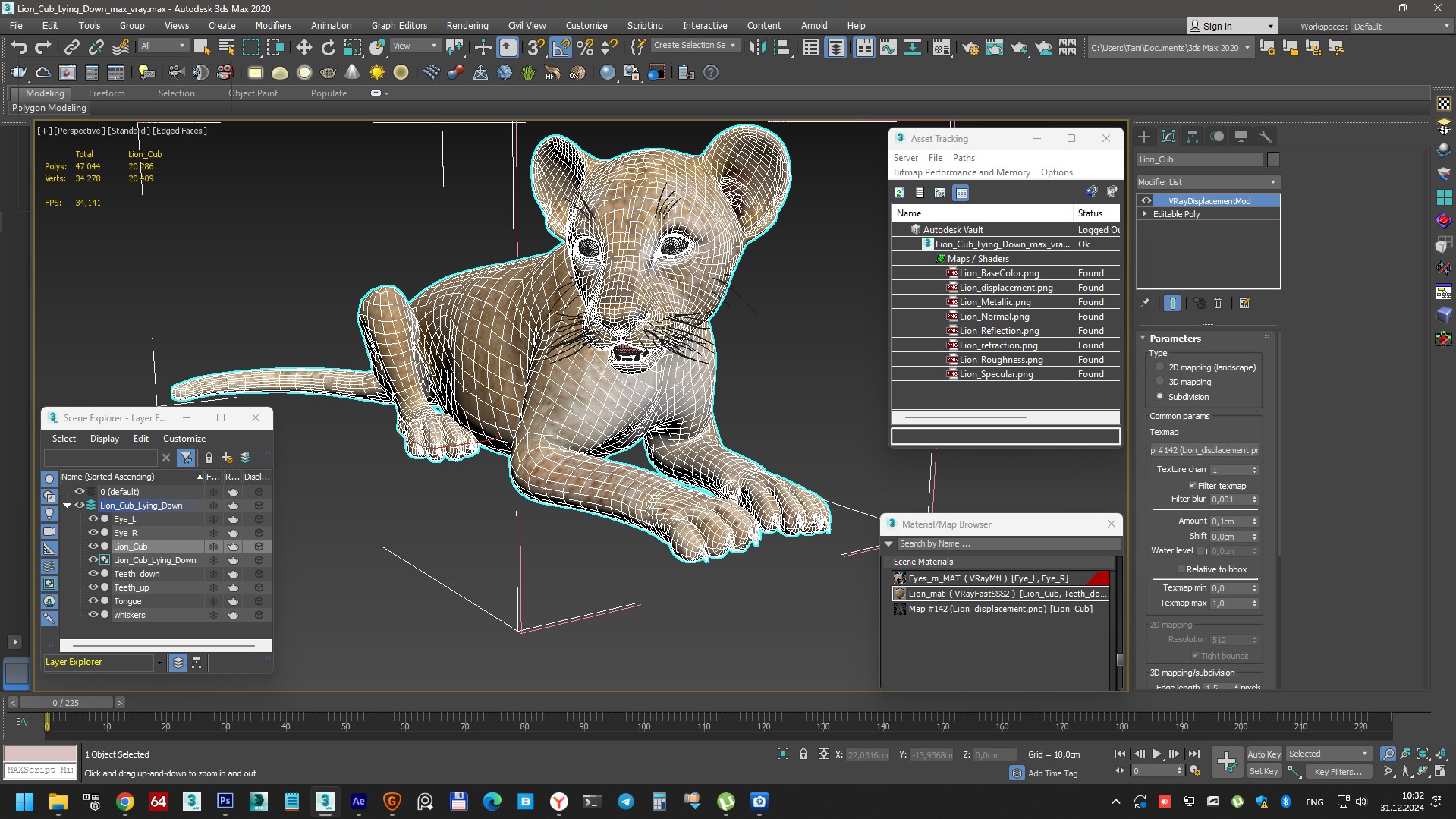Open the Modifiers menu
The height and width of the screenshot is (819, 1456).
coord(273,26)
